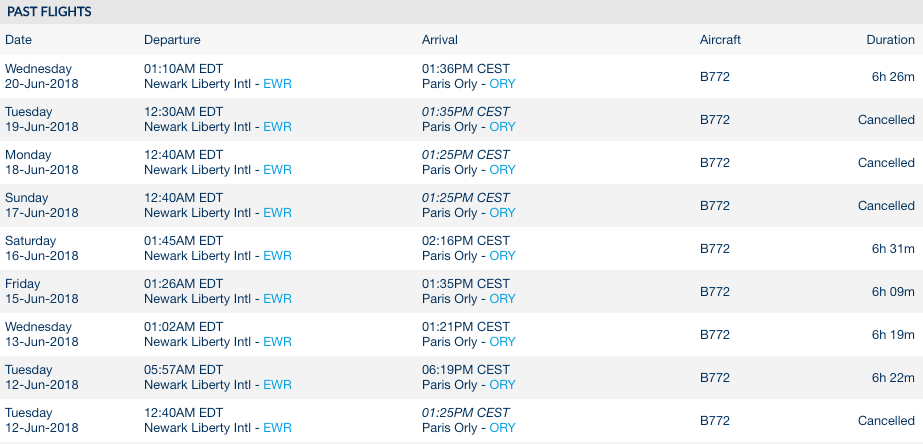Open ORY link in Sunday 17-Jun-2018 row

(502, 213)
